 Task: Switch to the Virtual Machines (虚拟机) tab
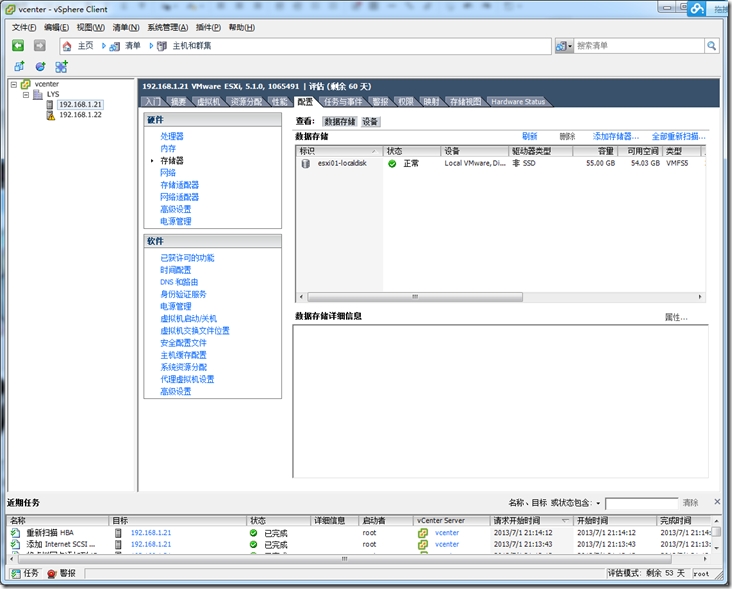208,102
